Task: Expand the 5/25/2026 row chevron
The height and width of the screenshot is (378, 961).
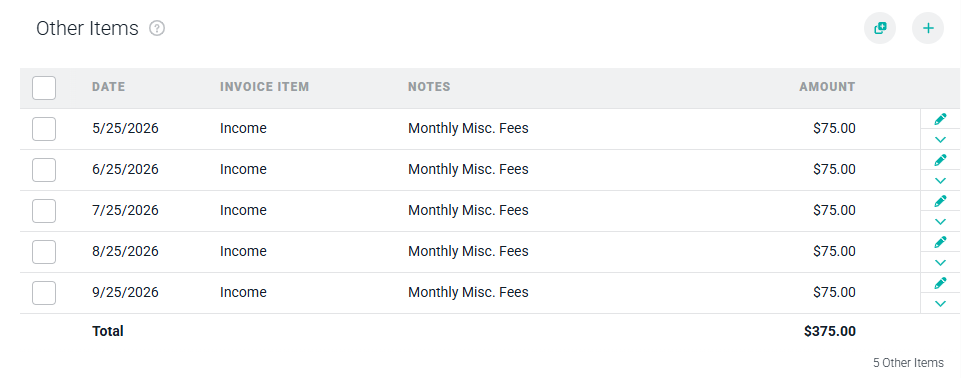Action: (940, 140)
